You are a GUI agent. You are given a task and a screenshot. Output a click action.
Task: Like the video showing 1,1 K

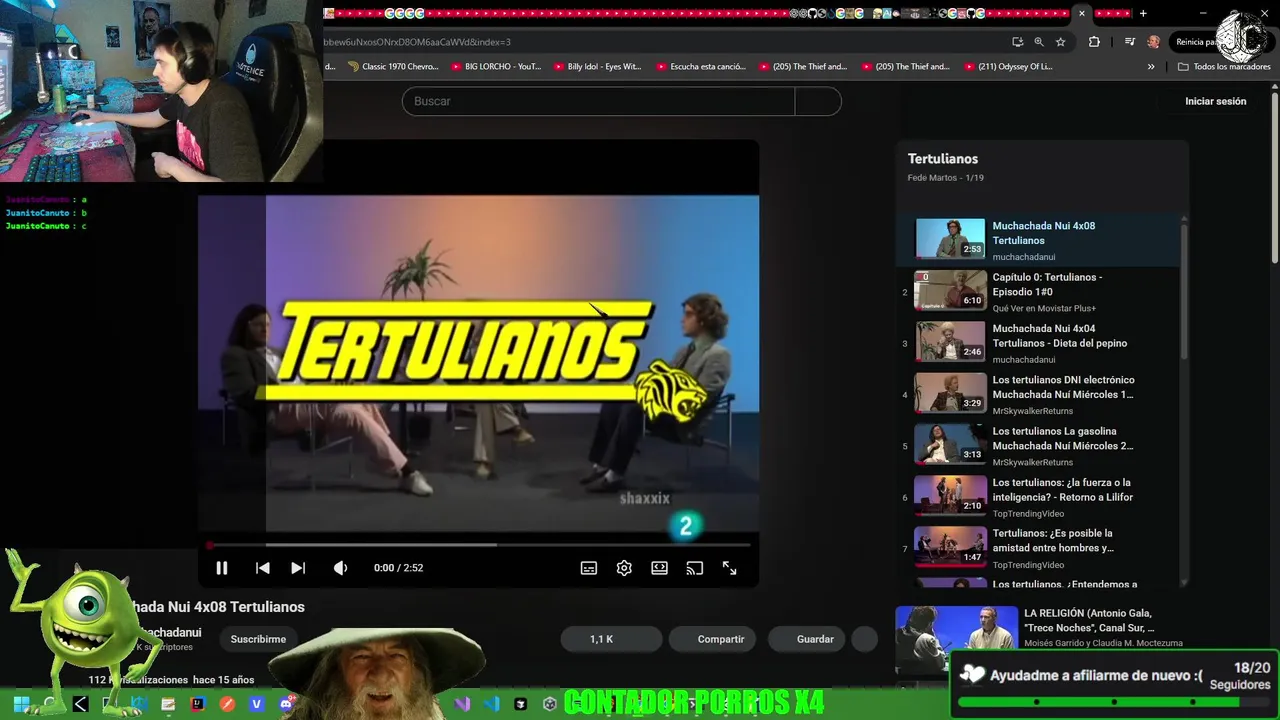(611, 639)
